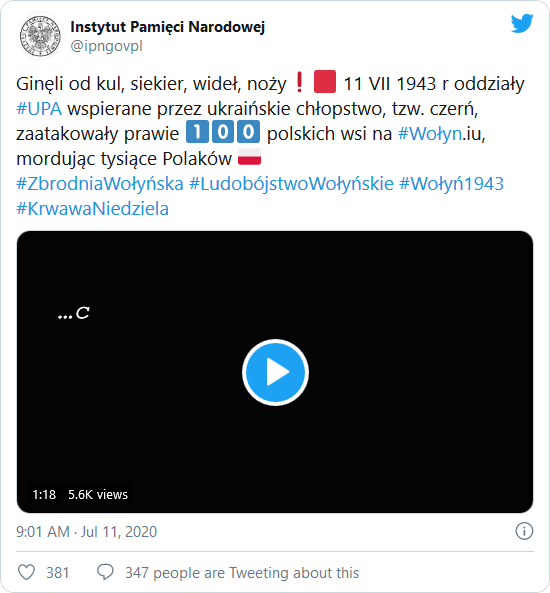Click the reply speech bubble icon
The height and width of the screenshot is (593, 550).
click(x=105, y=572)
